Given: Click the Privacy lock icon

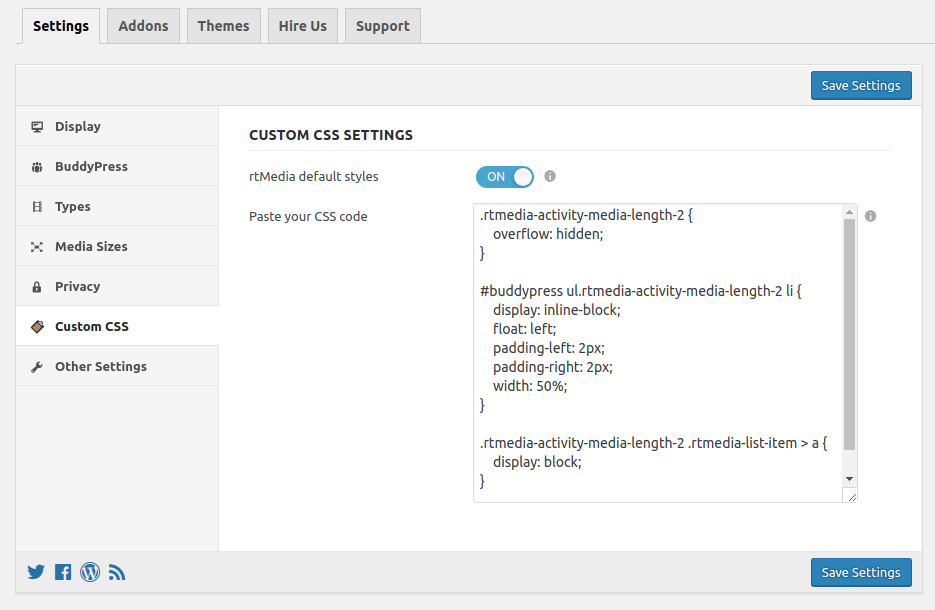Looking at the screenshot, I should tap(37, 287).
